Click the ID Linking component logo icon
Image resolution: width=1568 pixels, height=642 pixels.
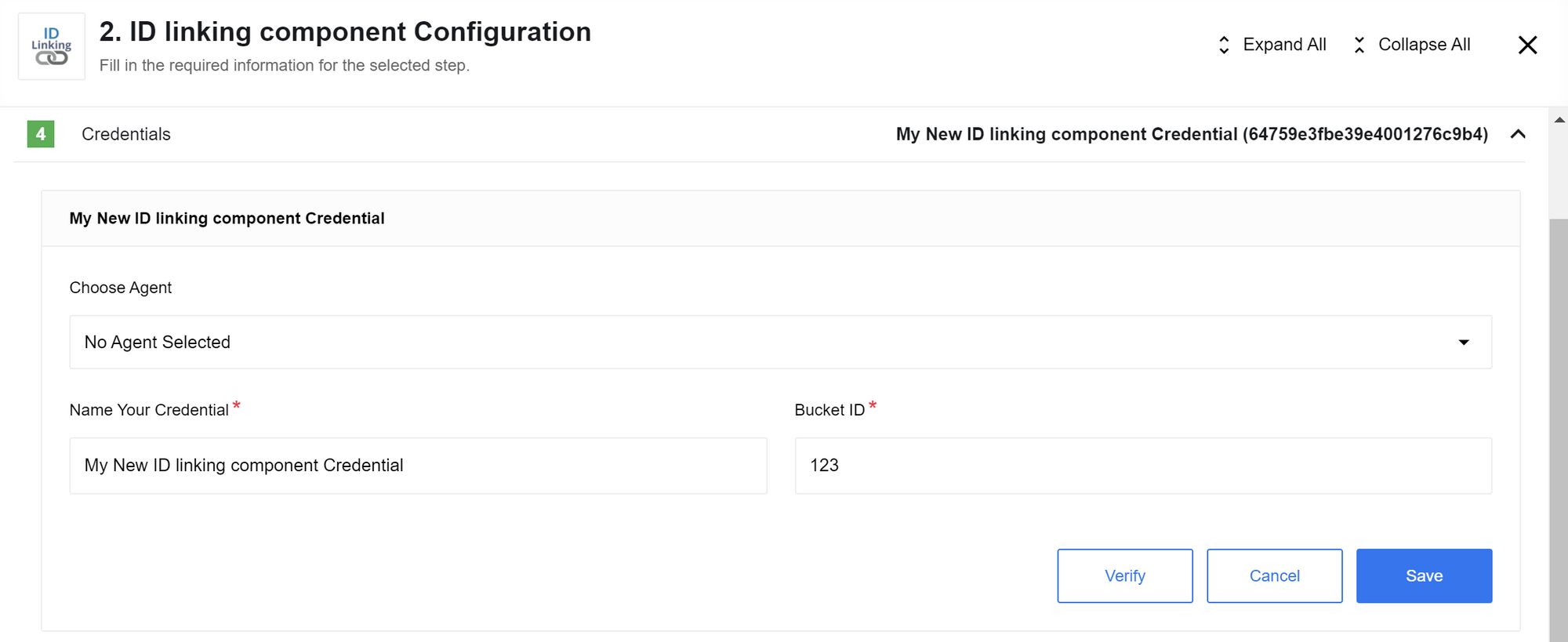pos(52,46)
